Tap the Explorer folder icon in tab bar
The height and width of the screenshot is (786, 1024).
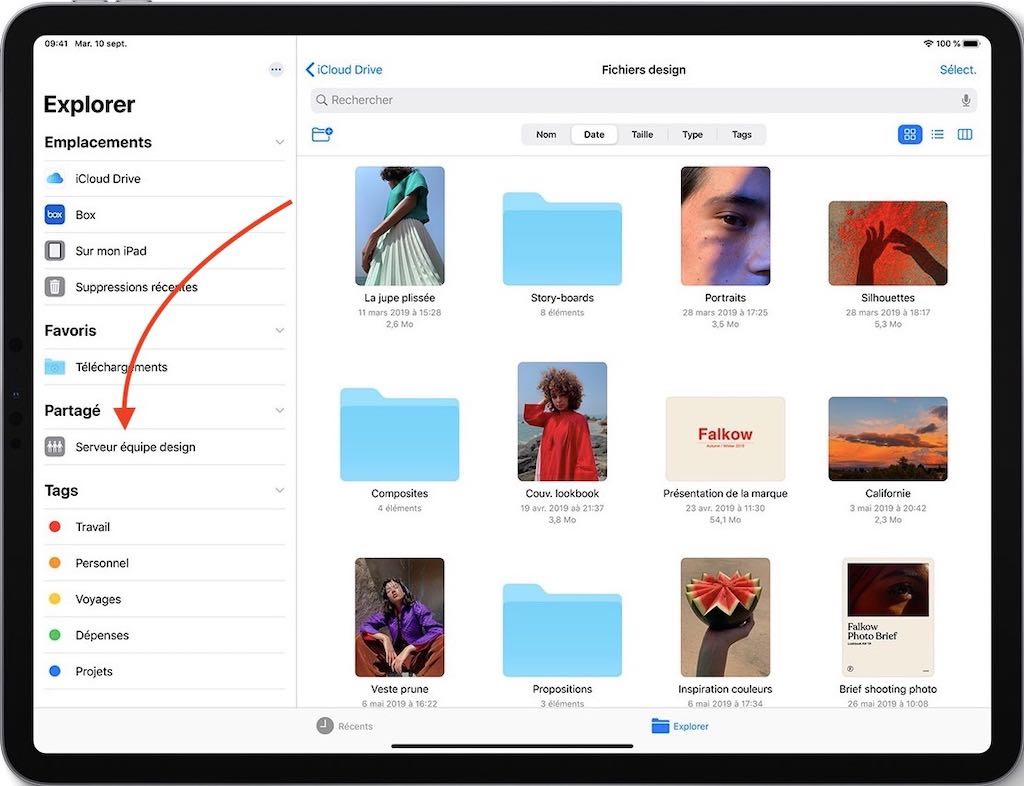tap(660, 726)
